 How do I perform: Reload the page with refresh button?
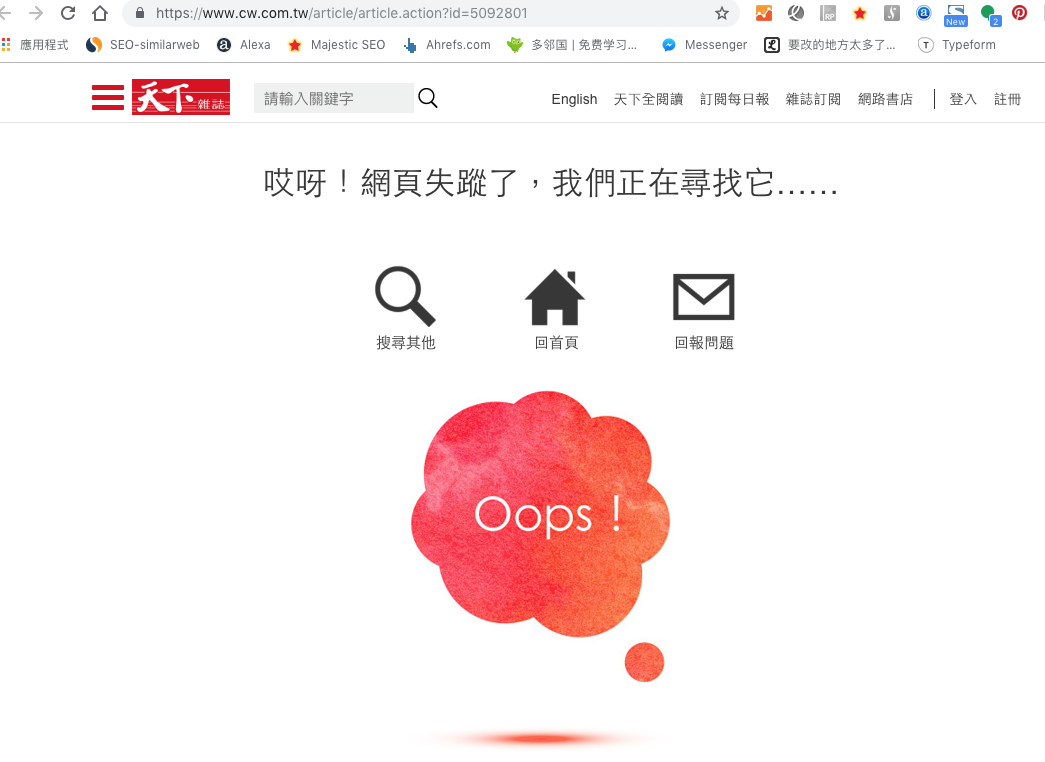click(x=68, y=13)
